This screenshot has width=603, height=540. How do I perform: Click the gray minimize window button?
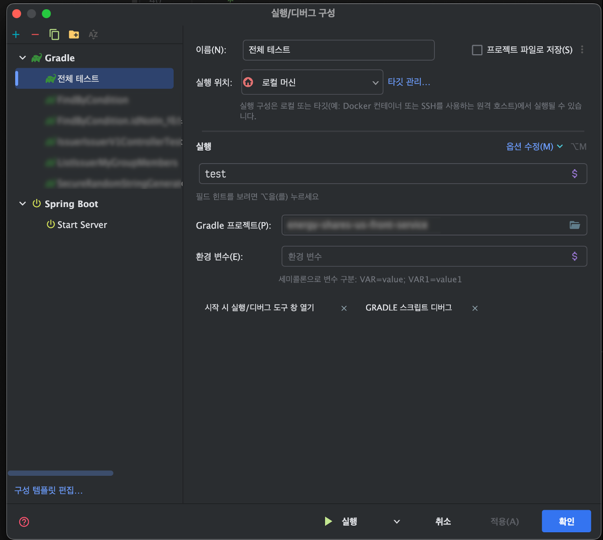[32, 14]
